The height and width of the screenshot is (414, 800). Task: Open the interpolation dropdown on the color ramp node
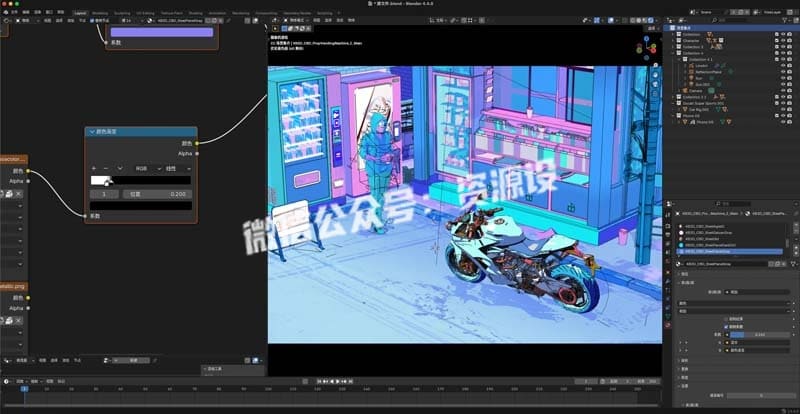[178, 168]
